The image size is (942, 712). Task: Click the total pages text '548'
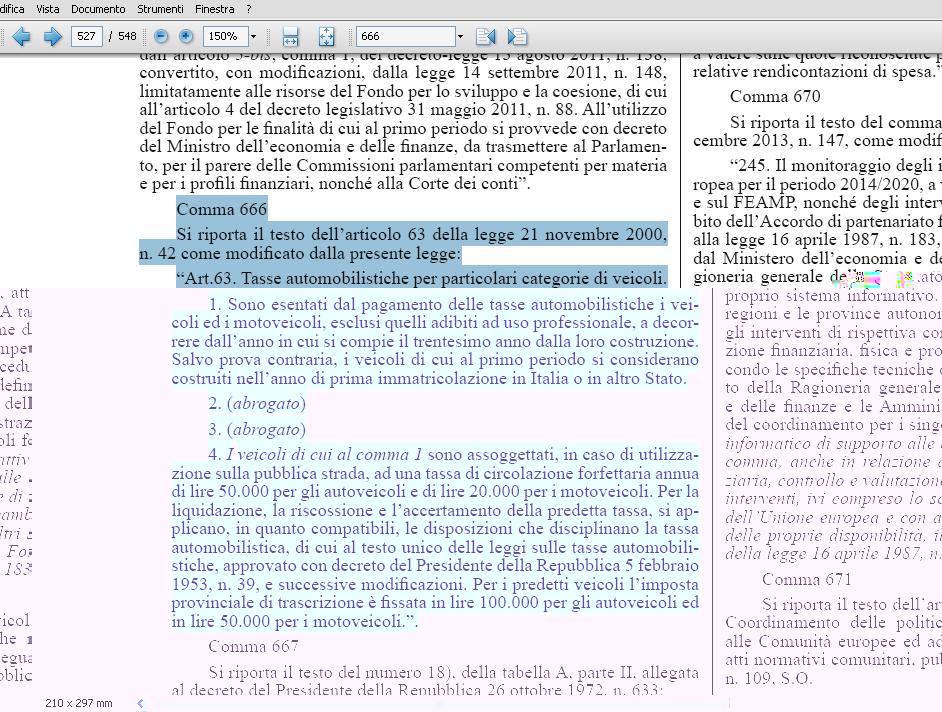click(x=127, y=36)
